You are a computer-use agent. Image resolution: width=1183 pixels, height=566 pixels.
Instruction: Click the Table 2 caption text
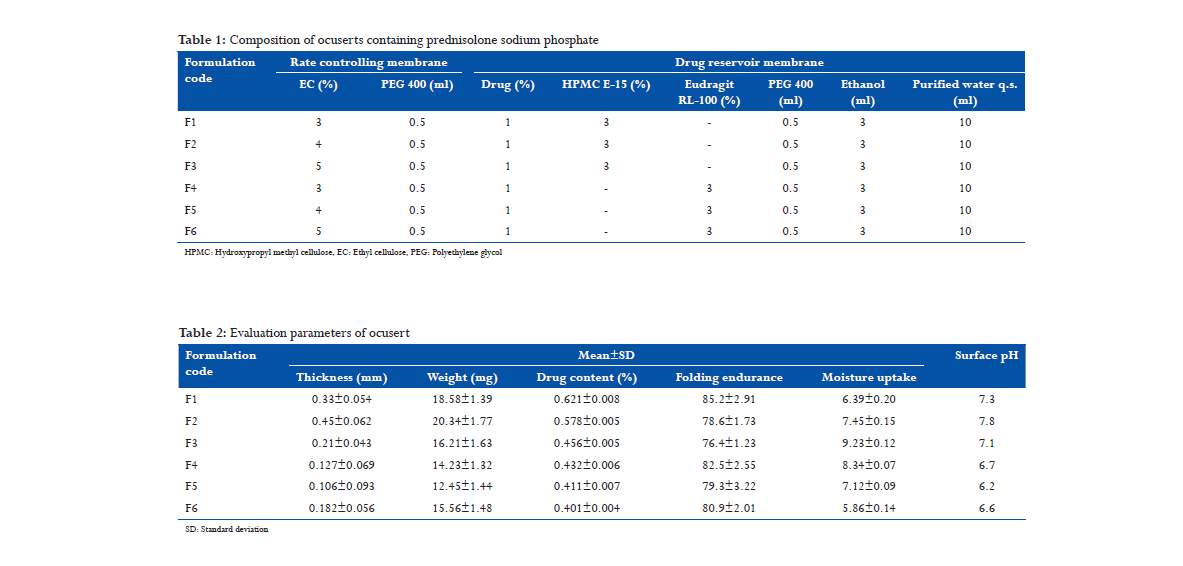(293, 332)
